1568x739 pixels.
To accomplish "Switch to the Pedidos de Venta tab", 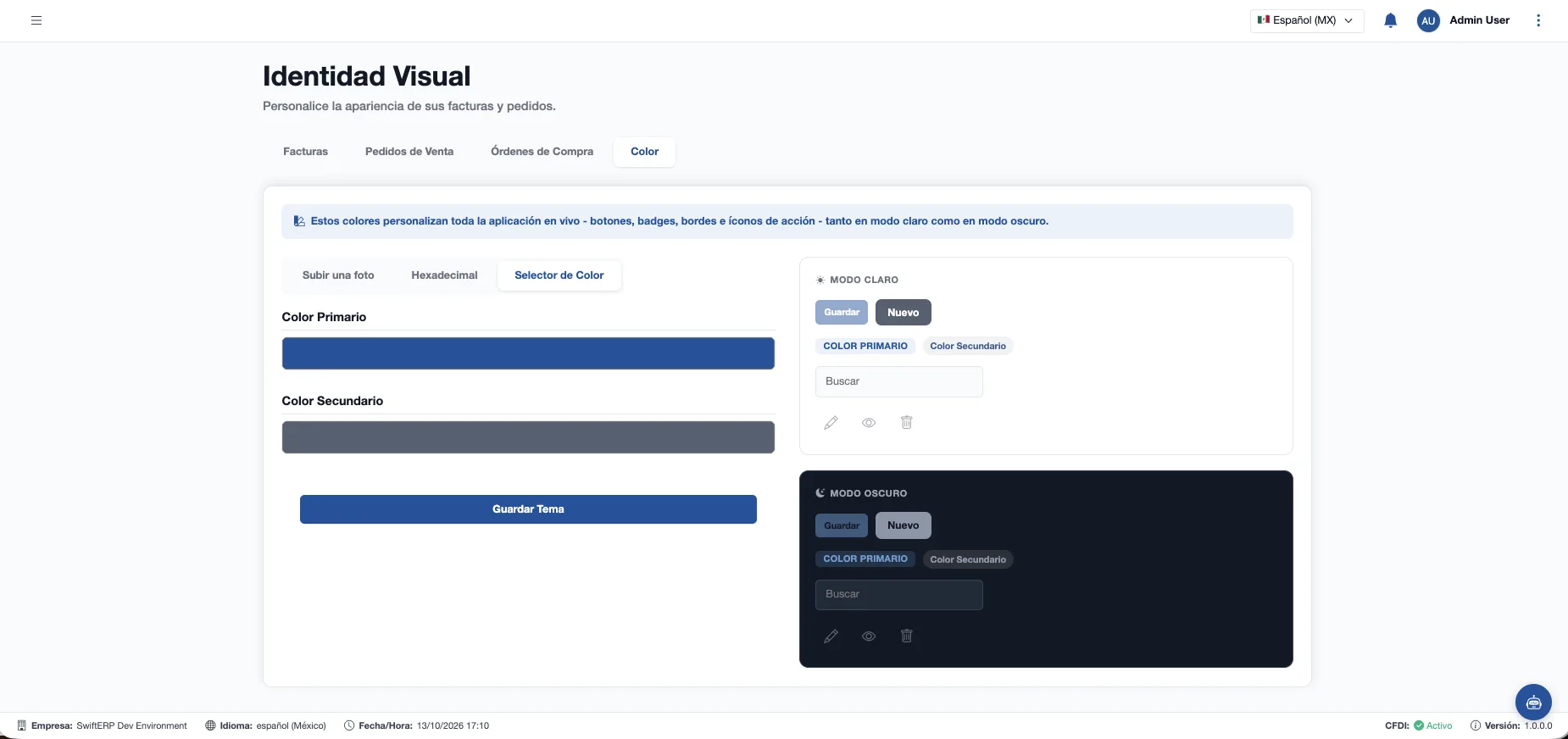I will pos(409,152).
